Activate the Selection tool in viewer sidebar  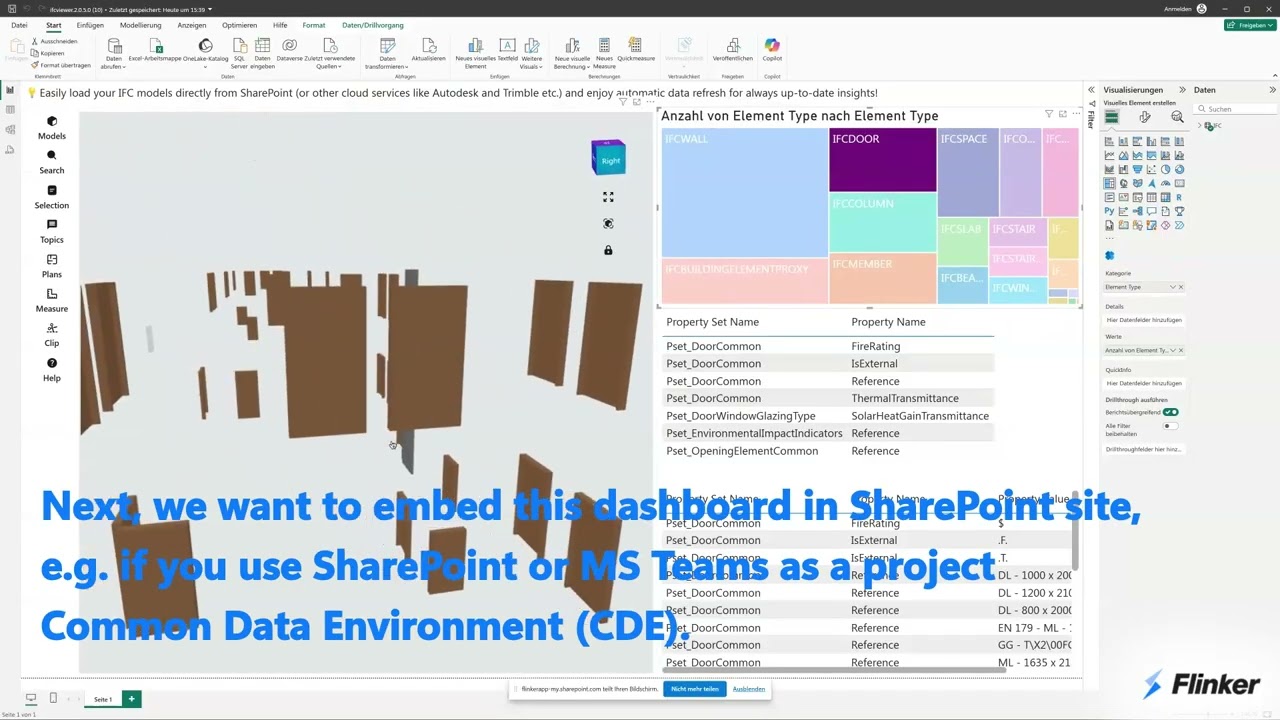[x=52, y=197]
